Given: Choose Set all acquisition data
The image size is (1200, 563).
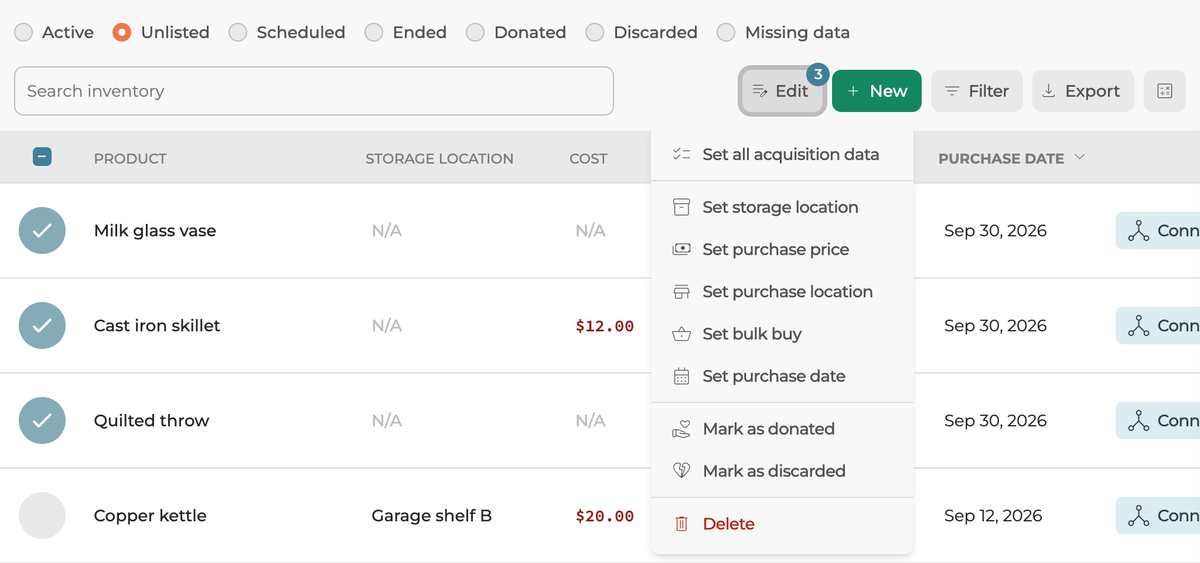Looking at the screenshot, I should [782, 154].
